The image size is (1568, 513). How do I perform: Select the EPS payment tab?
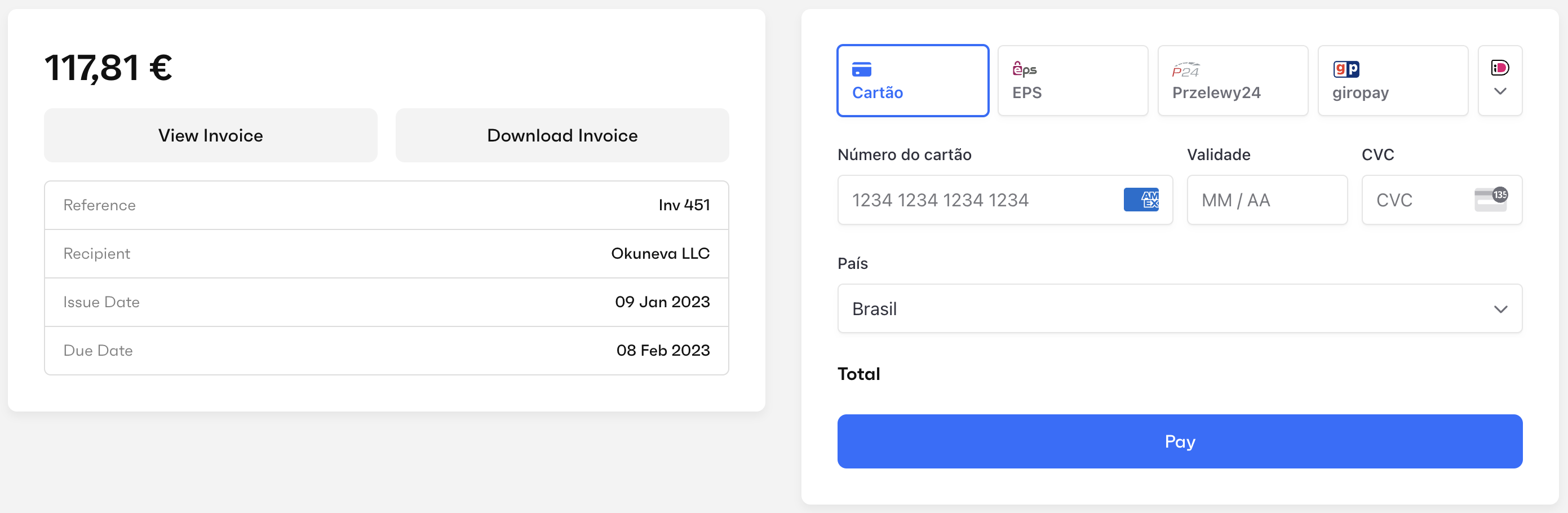1073,80
